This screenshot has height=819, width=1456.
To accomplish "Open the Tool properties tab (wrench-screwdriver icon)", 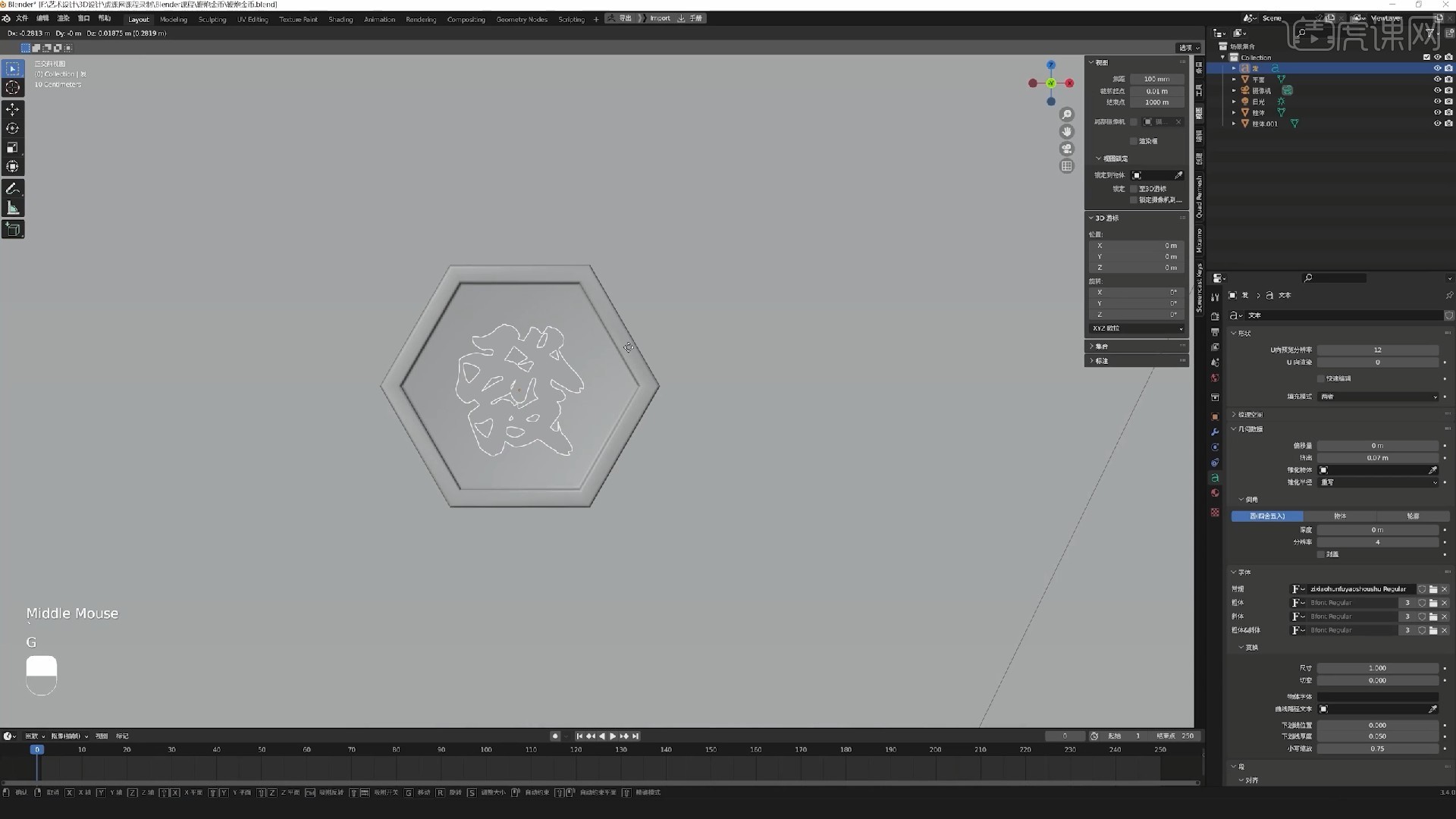I will 1215,297.
